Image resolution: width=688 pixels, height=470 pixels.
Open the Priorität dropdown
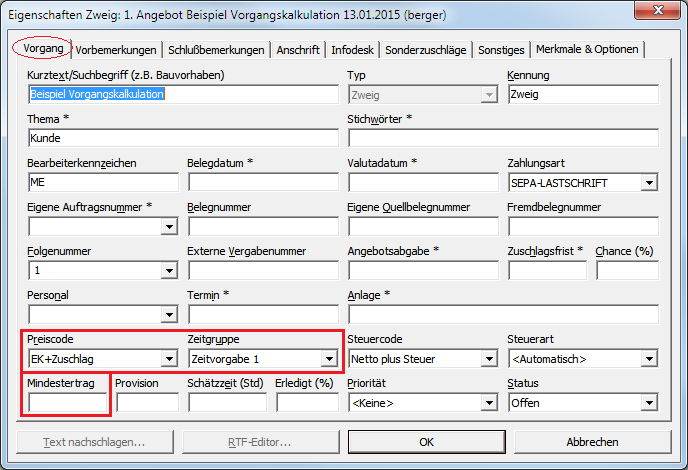point(489,403)
